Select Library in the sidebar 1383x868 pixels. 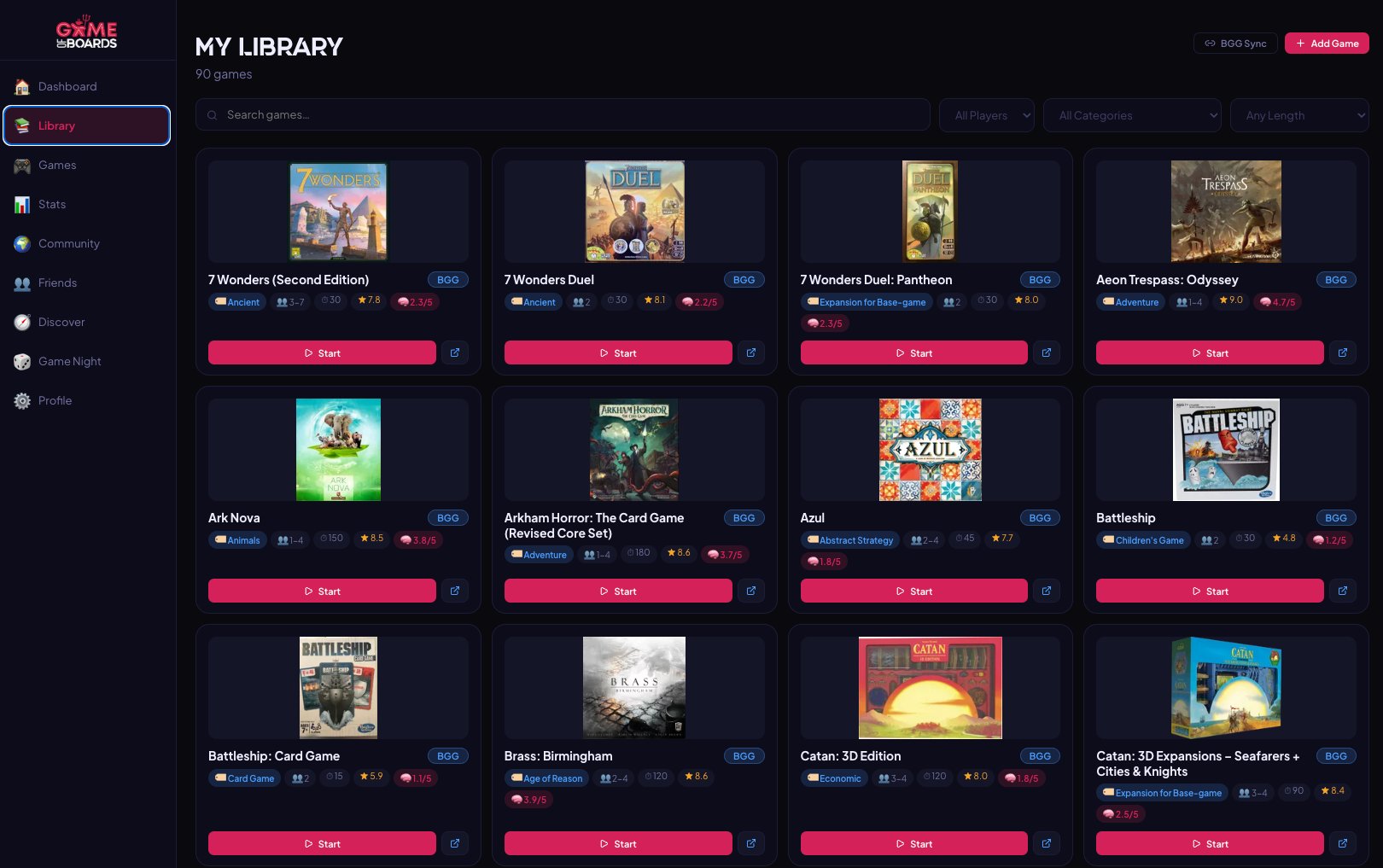pos(86,125)
